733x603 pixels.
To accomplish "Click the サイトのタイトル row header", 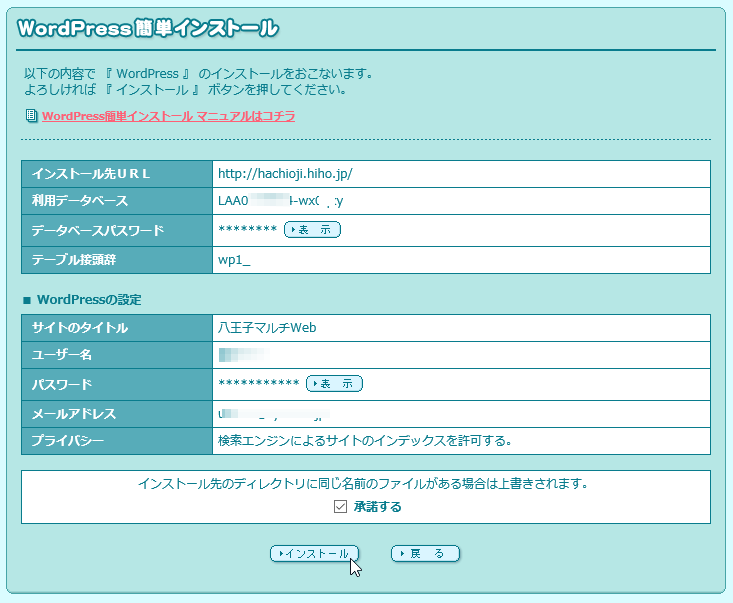I will click(117, 328).
